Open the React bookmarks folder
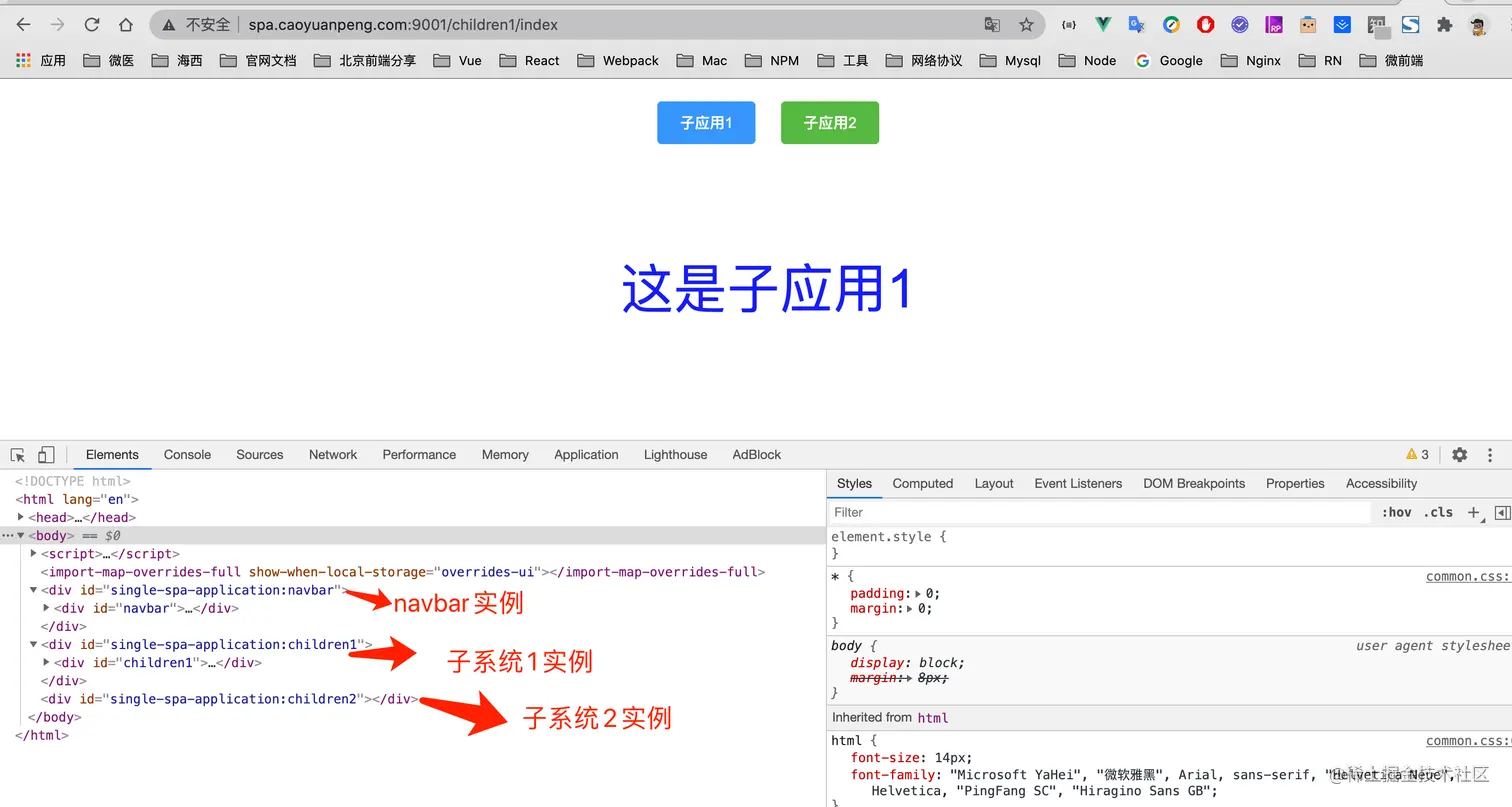This screenshot has height=807, width=1512. [530, 61]
